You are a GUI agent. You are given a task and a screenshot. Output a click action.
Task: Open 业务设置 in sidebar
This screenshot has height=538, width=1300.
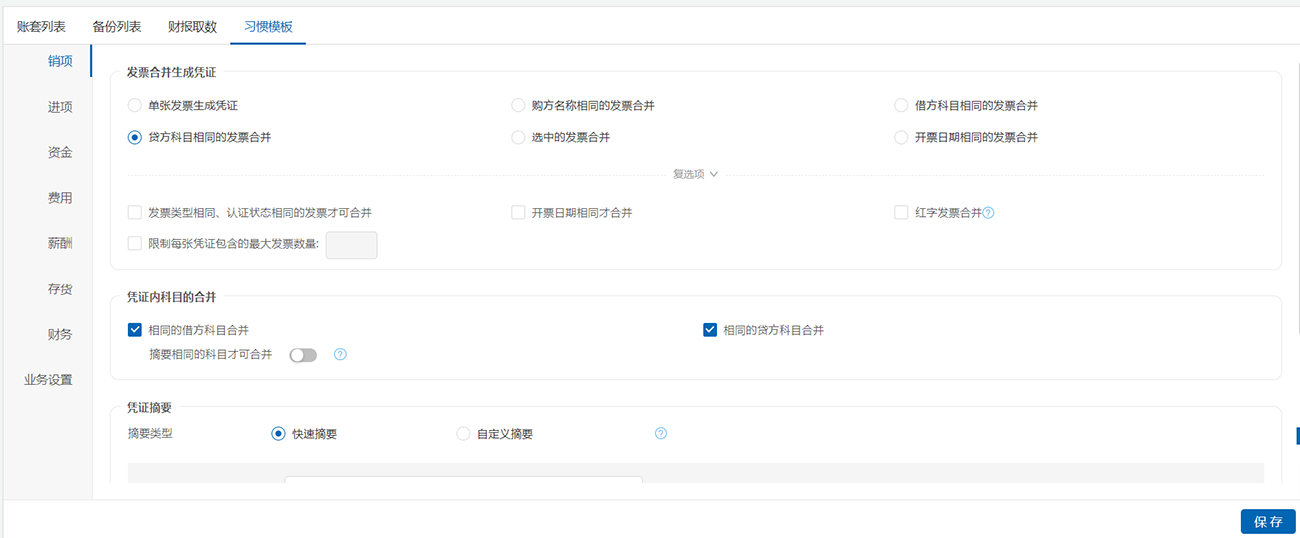pyautogui.click(x=48, y=380)
